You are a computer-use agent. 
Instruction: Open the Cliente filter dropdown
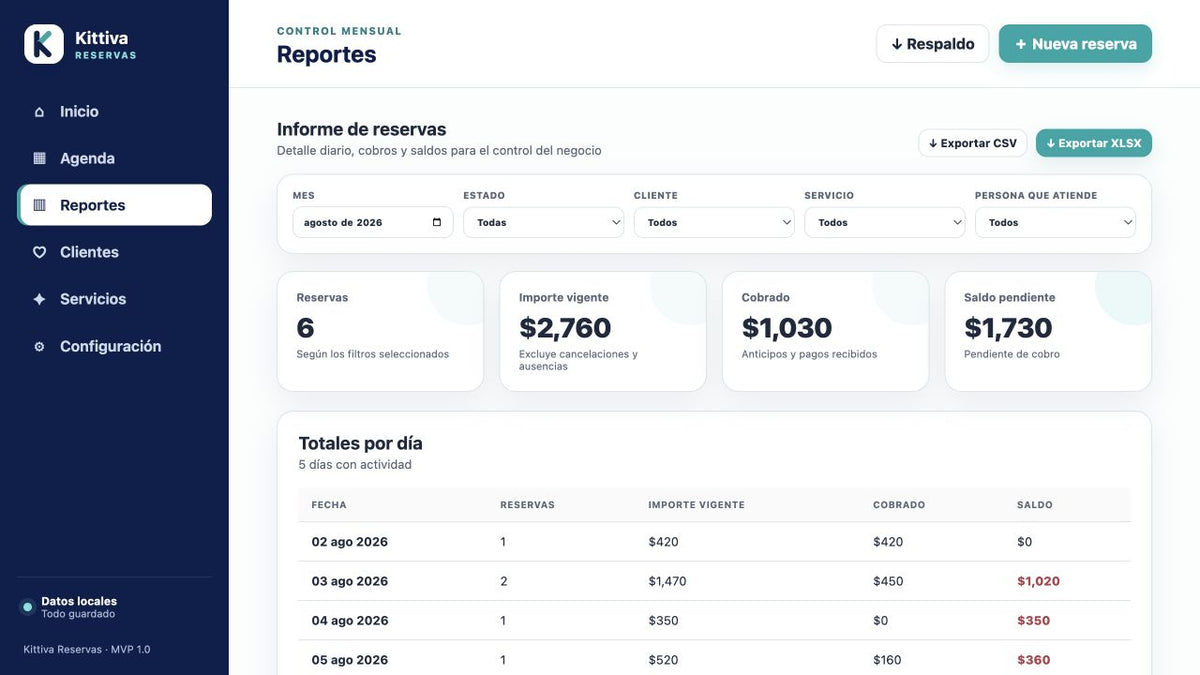click(x=714, y=222)
